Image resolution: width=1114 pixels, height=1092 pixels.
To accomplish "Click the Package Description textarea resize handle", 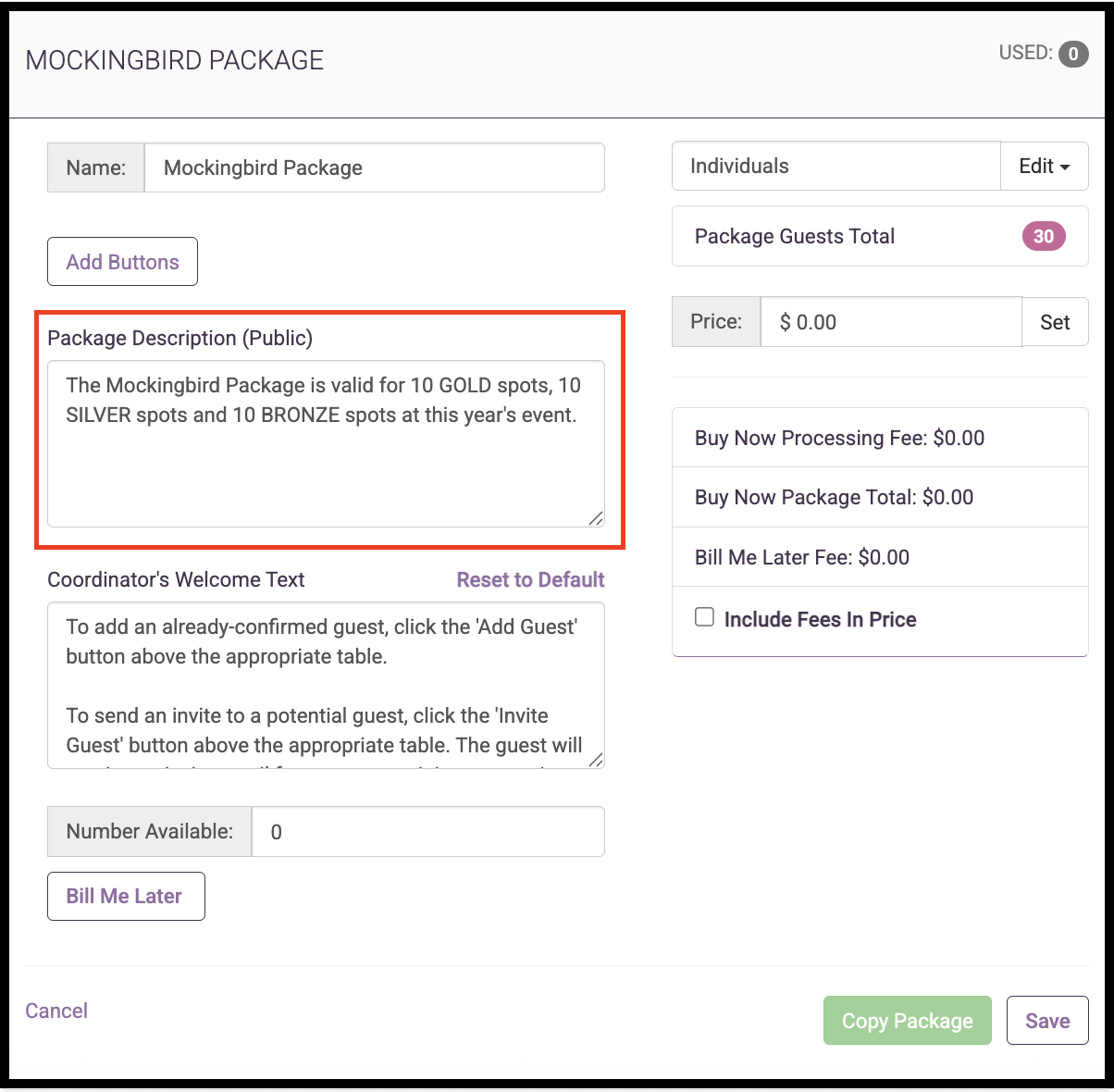I will coord(596,518).
